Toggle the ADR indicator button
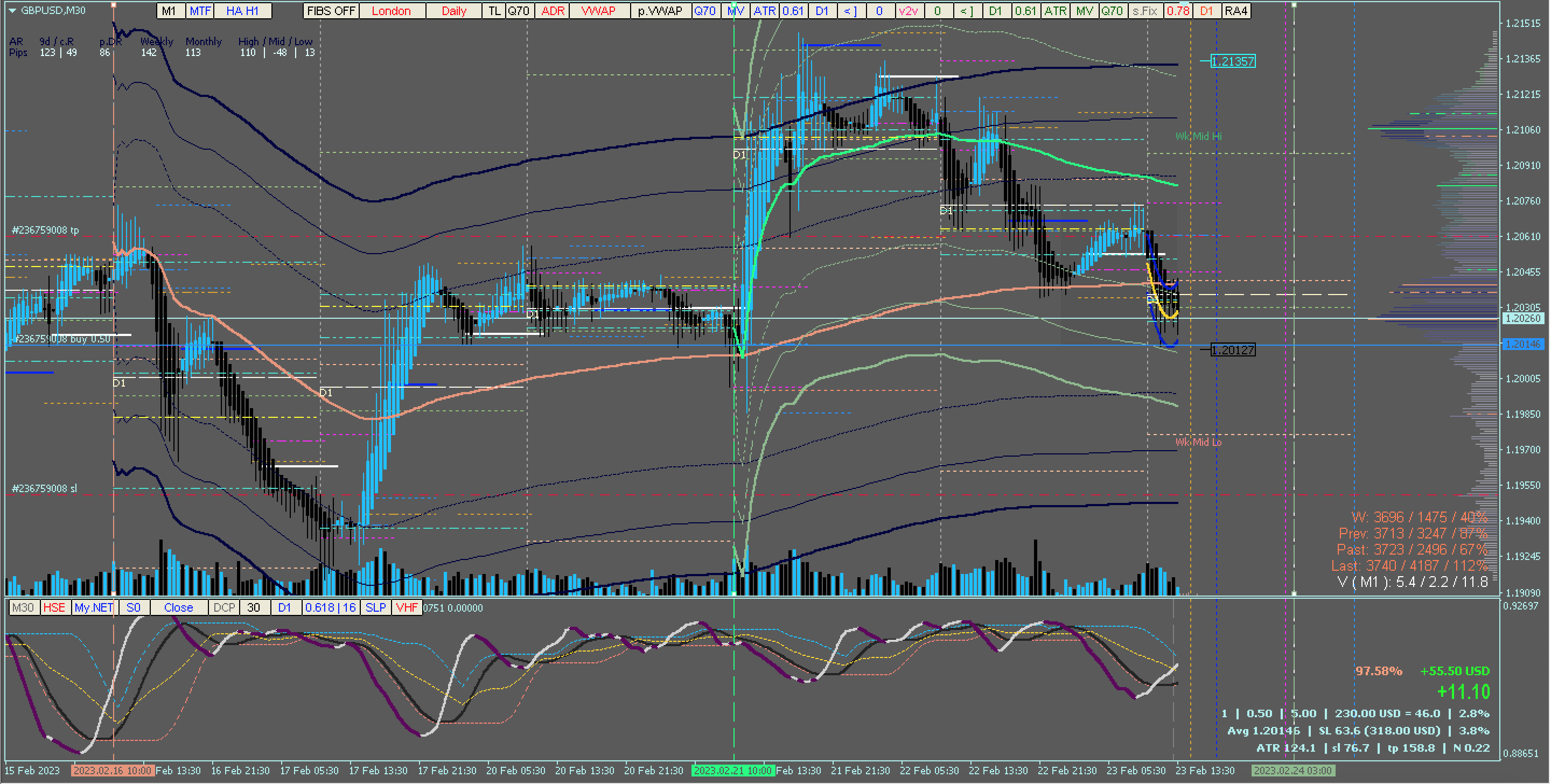The width and height of the screenshot is (1551, 784). [x=553, y=11]
